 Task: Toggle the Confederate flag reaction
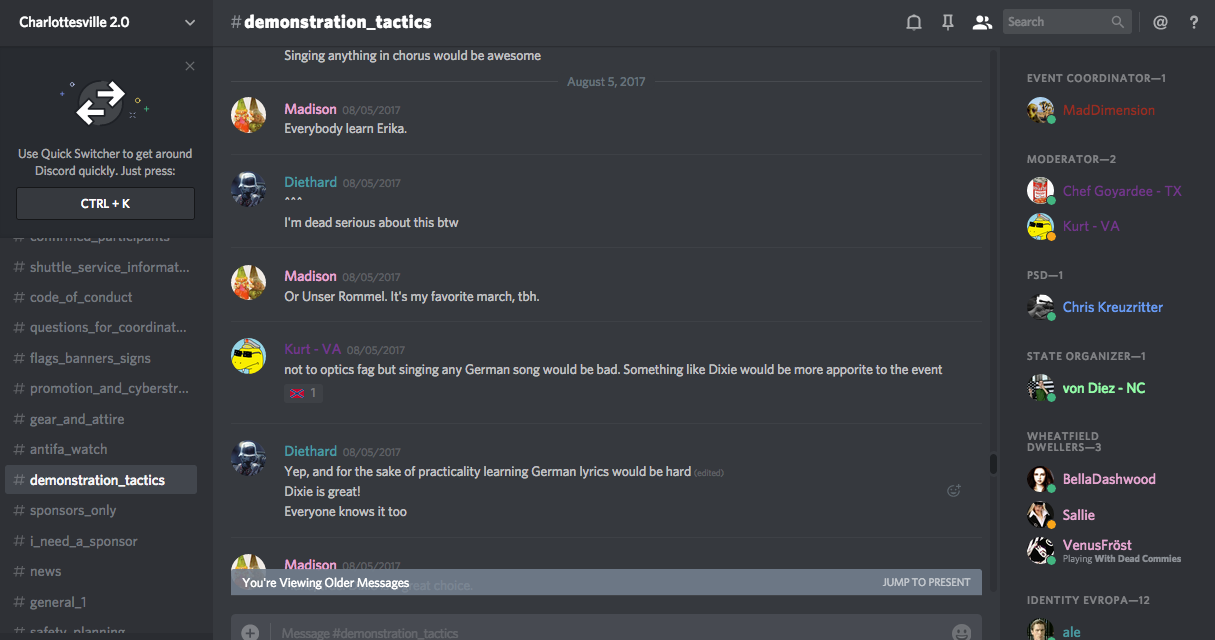(303, 393)
